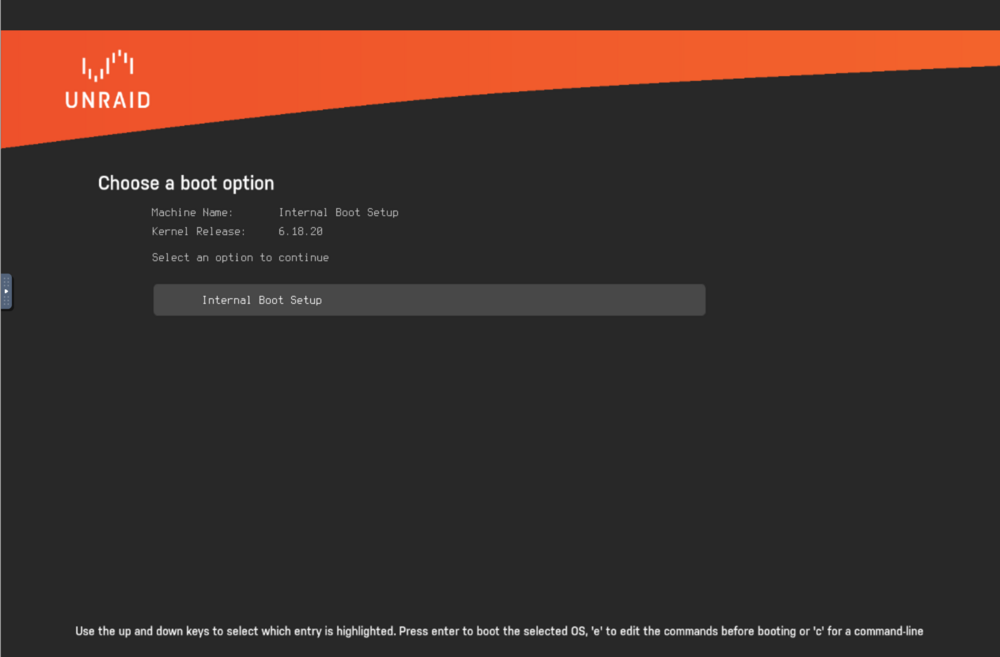Image resolution: width=1000 pixels, height=657 pixels.
Task: Click the Choose a boot option heading
Action: pyautogui.click(x=186, y=184)
